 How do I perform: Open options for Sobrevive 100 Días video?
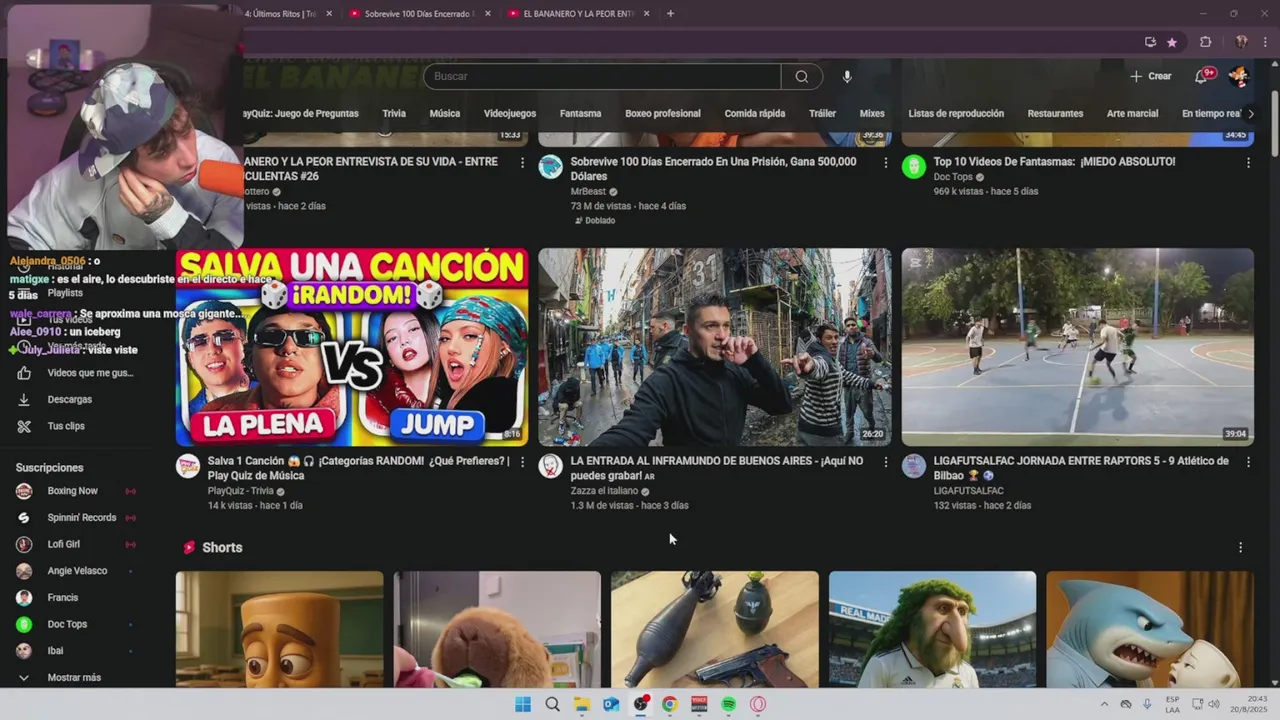885,162
